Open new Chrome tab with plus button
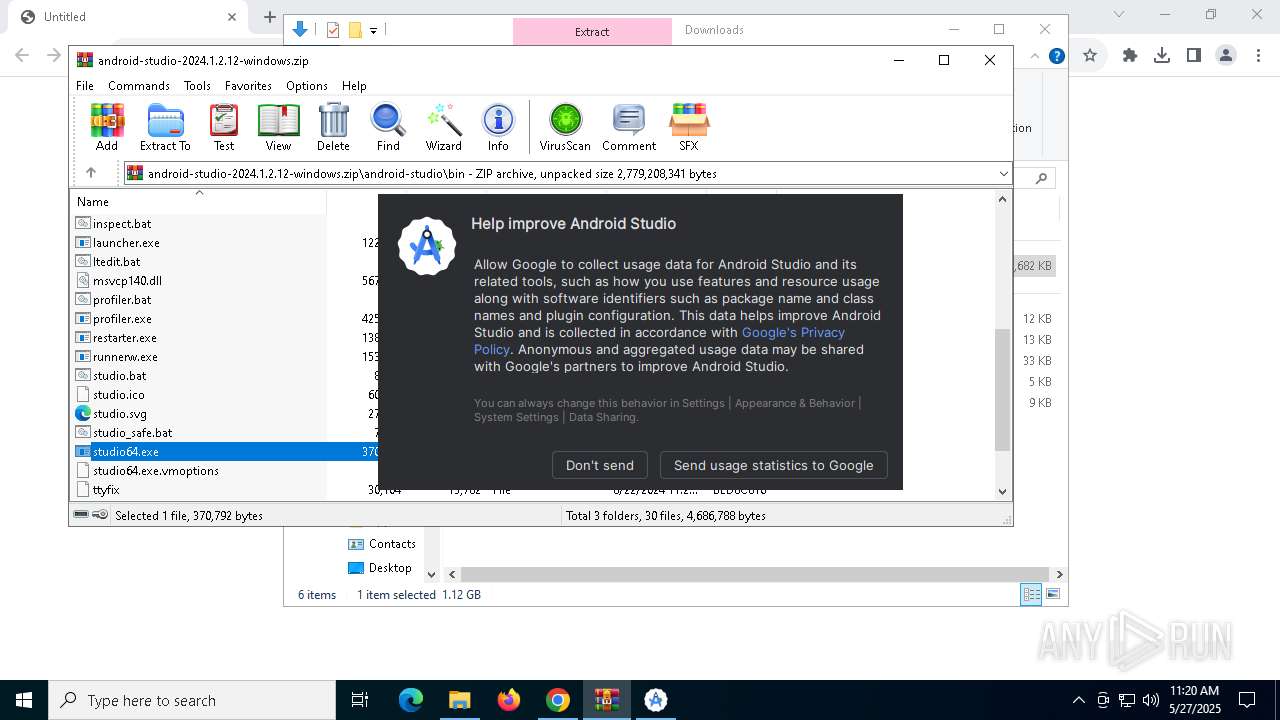1280x720 pixels. point(270,17)
